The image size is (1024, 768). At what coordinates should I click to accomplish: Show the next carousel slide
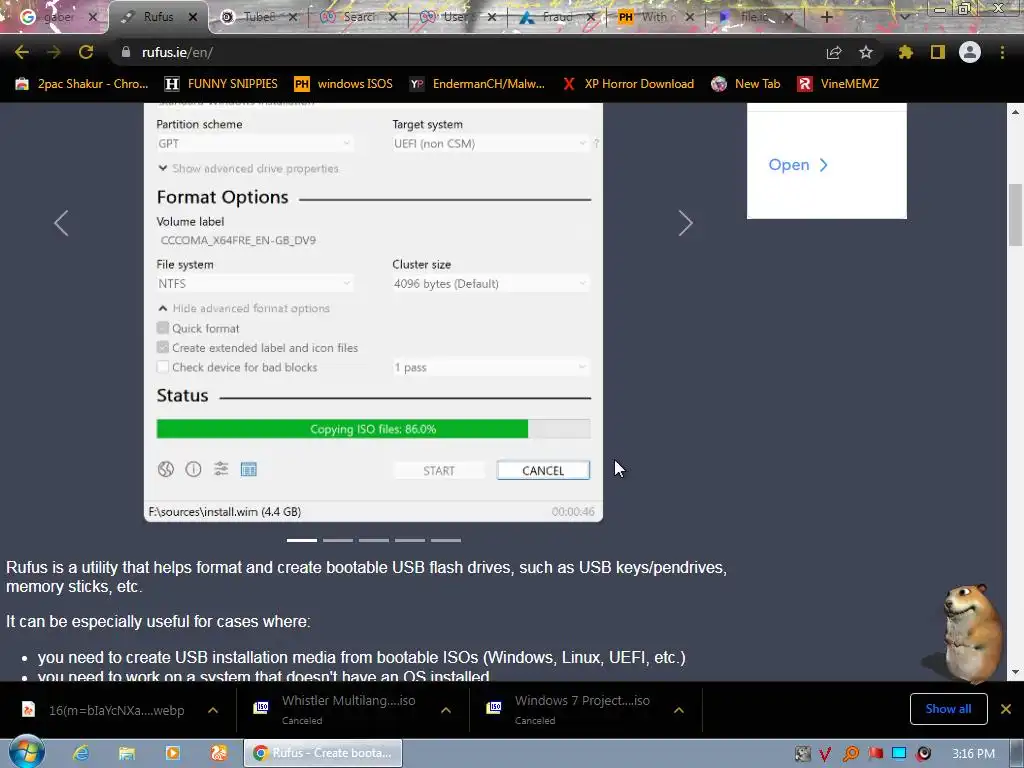(x=685, y=223)
